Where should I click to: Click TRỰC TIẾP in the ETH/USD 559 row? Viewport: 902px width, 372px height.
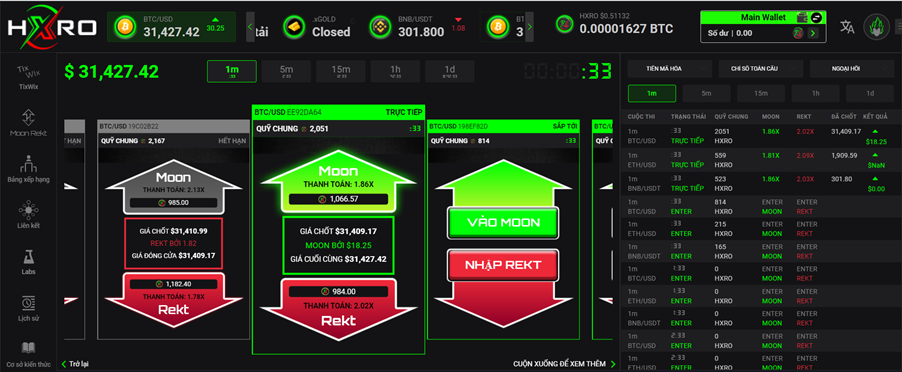point(687,164)
